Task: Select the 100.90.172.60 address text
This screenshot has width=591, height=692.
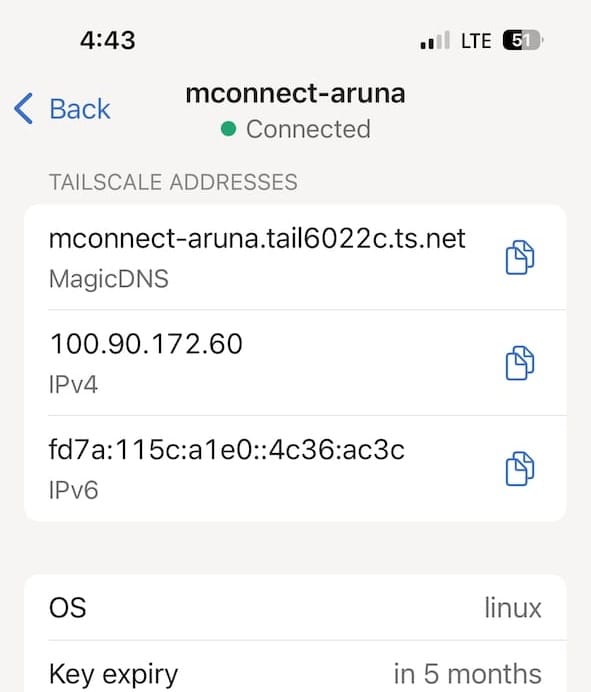Action: point(146,344)
